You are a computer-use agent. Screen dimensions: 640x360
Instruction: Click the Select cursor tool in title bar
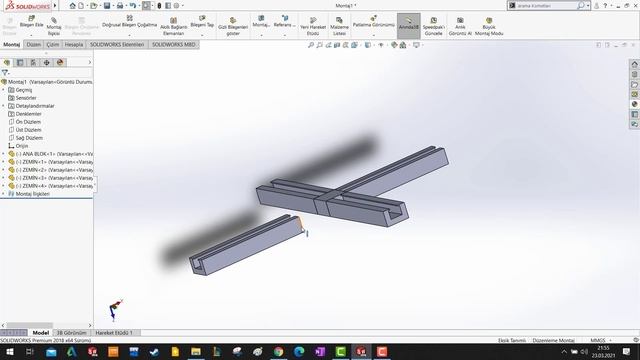click(x=146, y=6)
